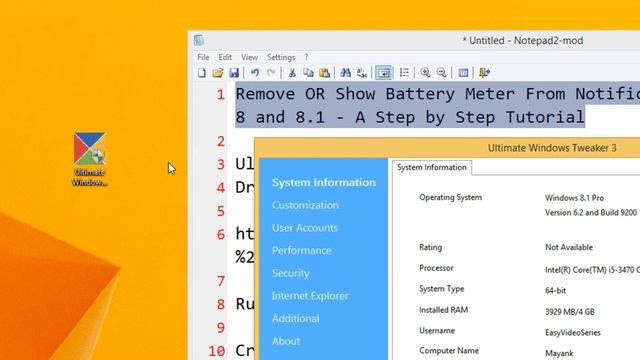Click the '3929 MB/4 GB' value
This screenshot has height=360, width=640.
[570, 312]
